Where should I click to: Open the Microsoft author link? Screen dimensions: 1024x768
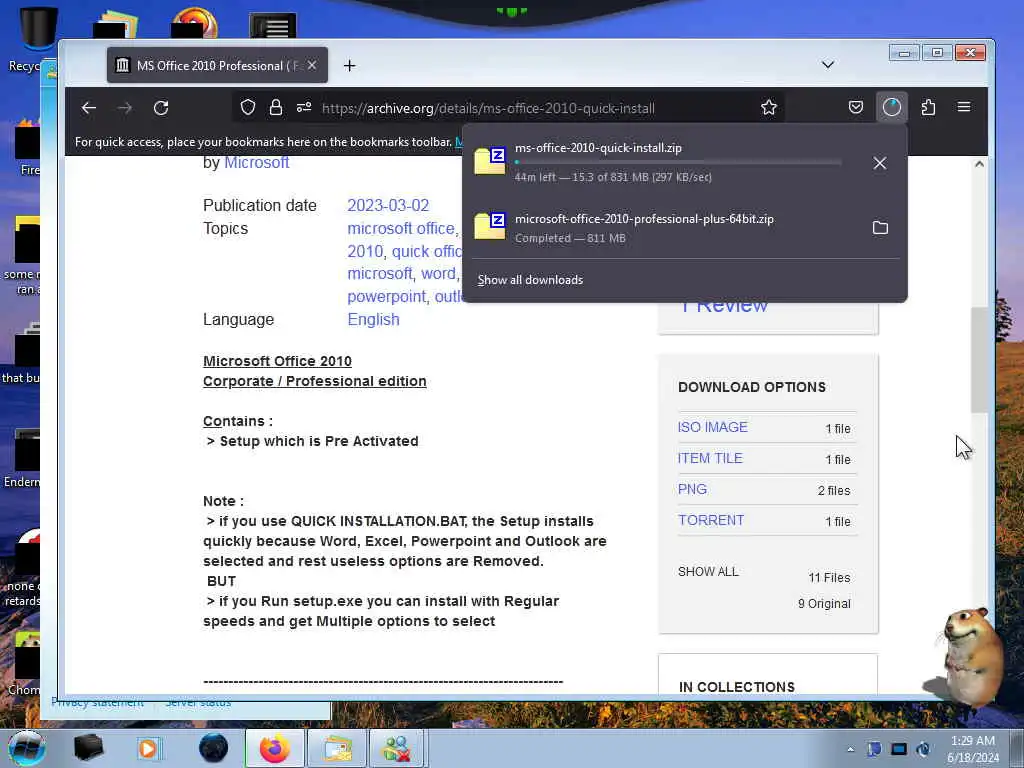257,163
